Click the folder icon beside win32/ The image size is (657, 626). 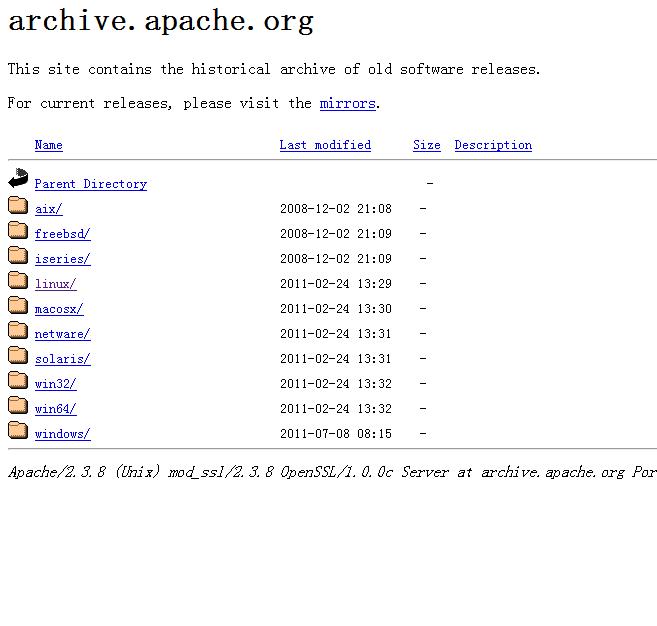pyautogui.click(x=18, y=380)
